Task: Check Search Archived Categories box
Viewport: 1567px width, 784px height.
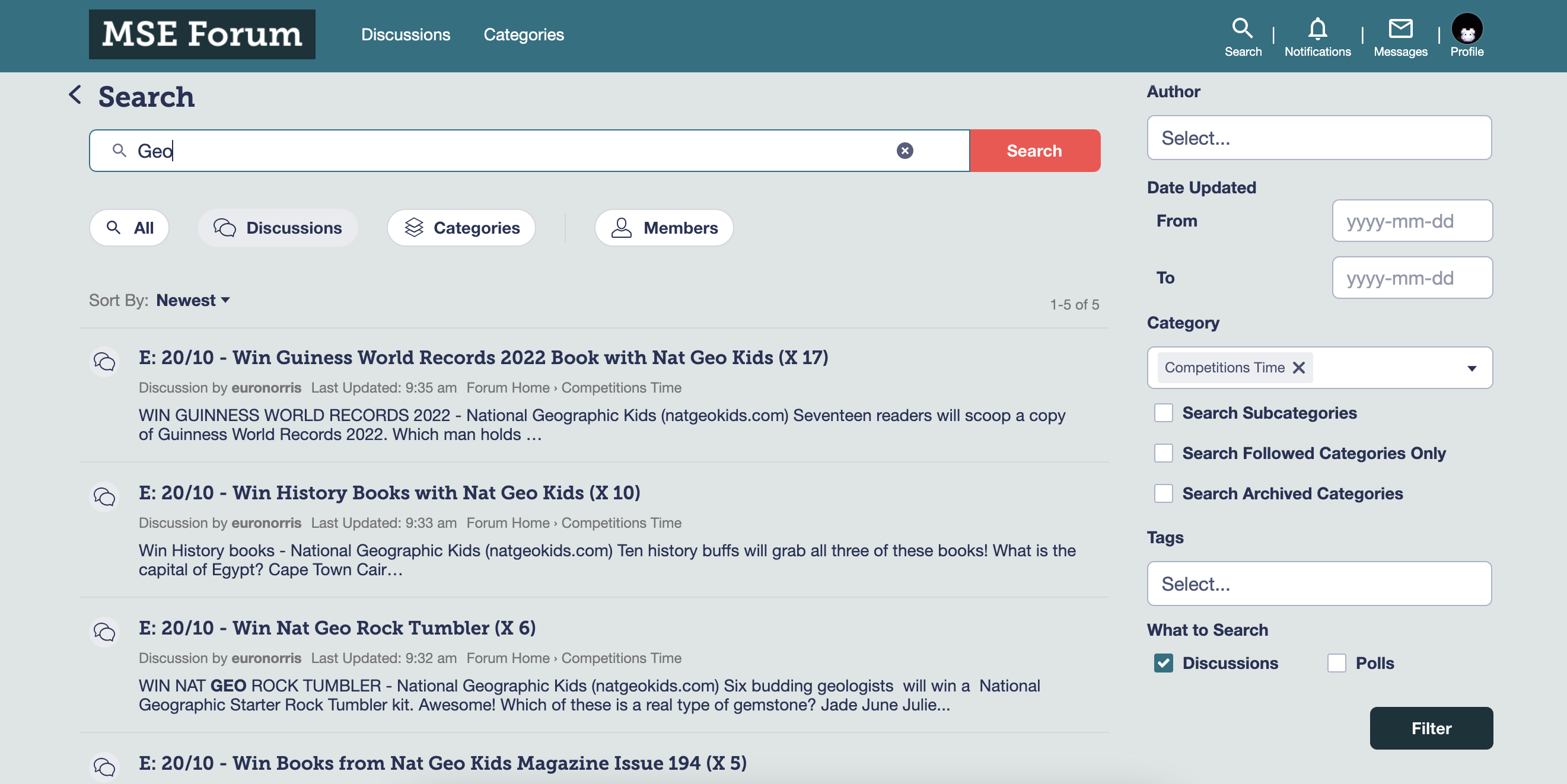Action: click(x=1163, y=493)
